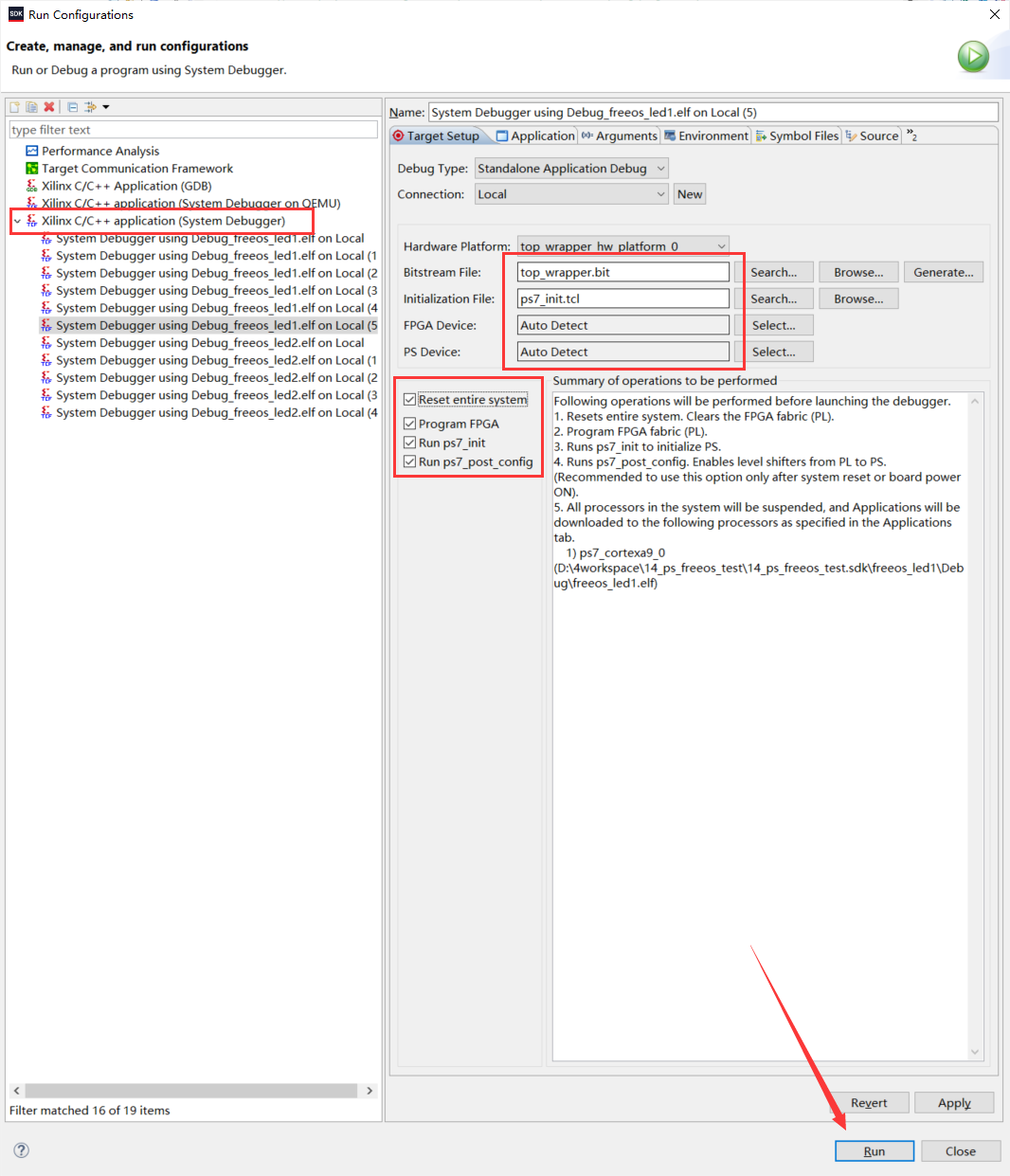This screenshot has height=1176, width=1010.
Task: Click the icon of freeos_led2.elf on Local (4
Action: pyautogui.click(x=46, y=412)
